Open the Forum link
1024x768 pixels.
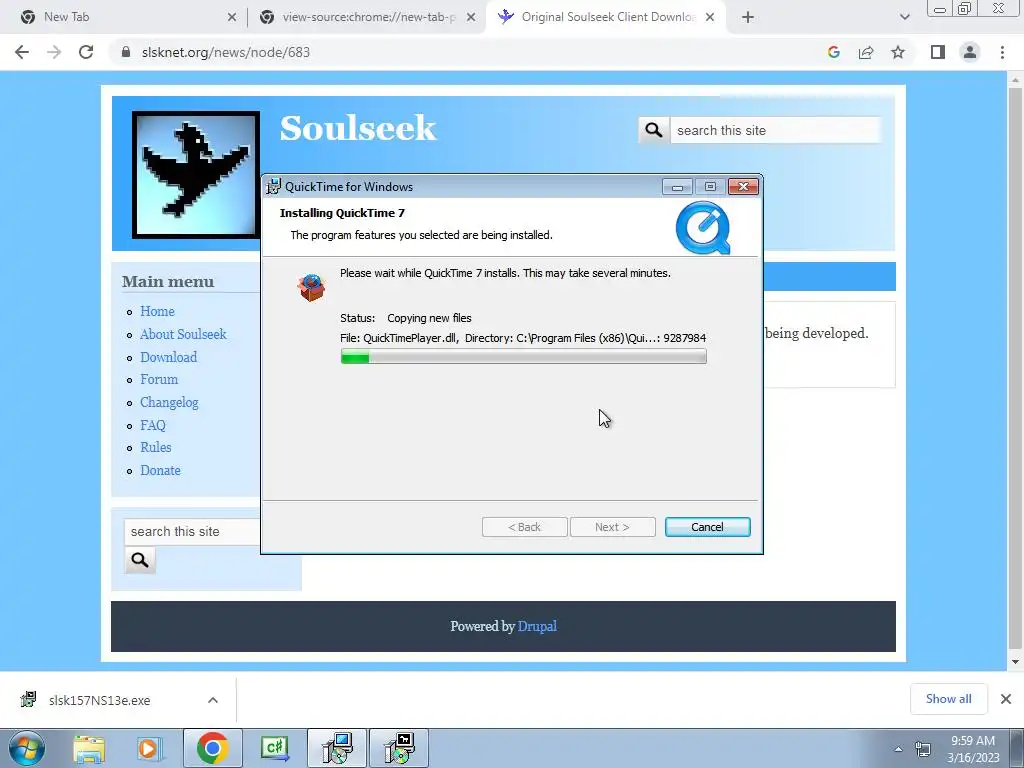tap(159, 379)
